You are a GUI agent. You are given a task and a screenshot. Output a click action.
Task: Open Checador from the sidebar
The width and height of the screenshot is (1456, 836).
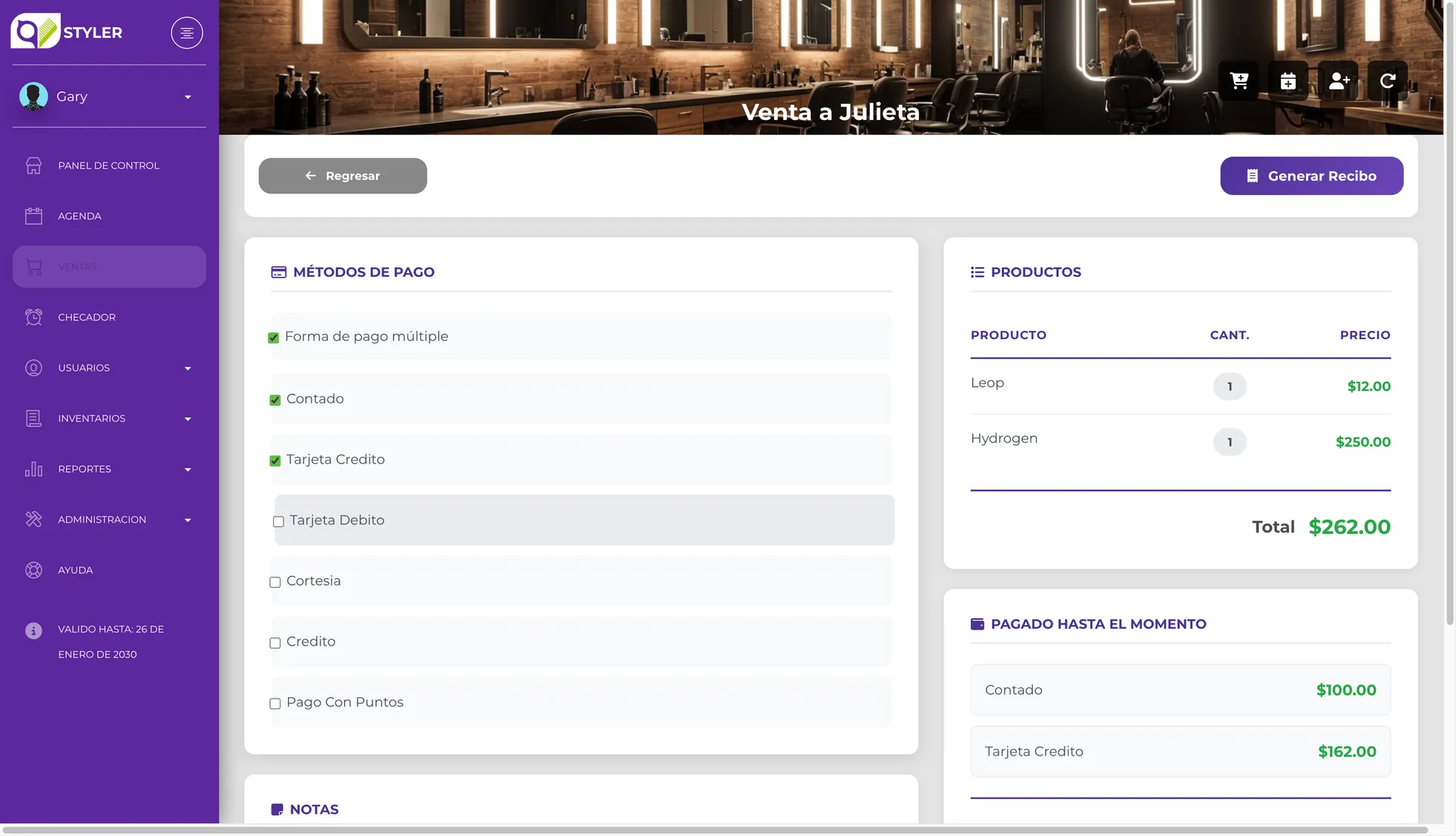click(109, 317)
